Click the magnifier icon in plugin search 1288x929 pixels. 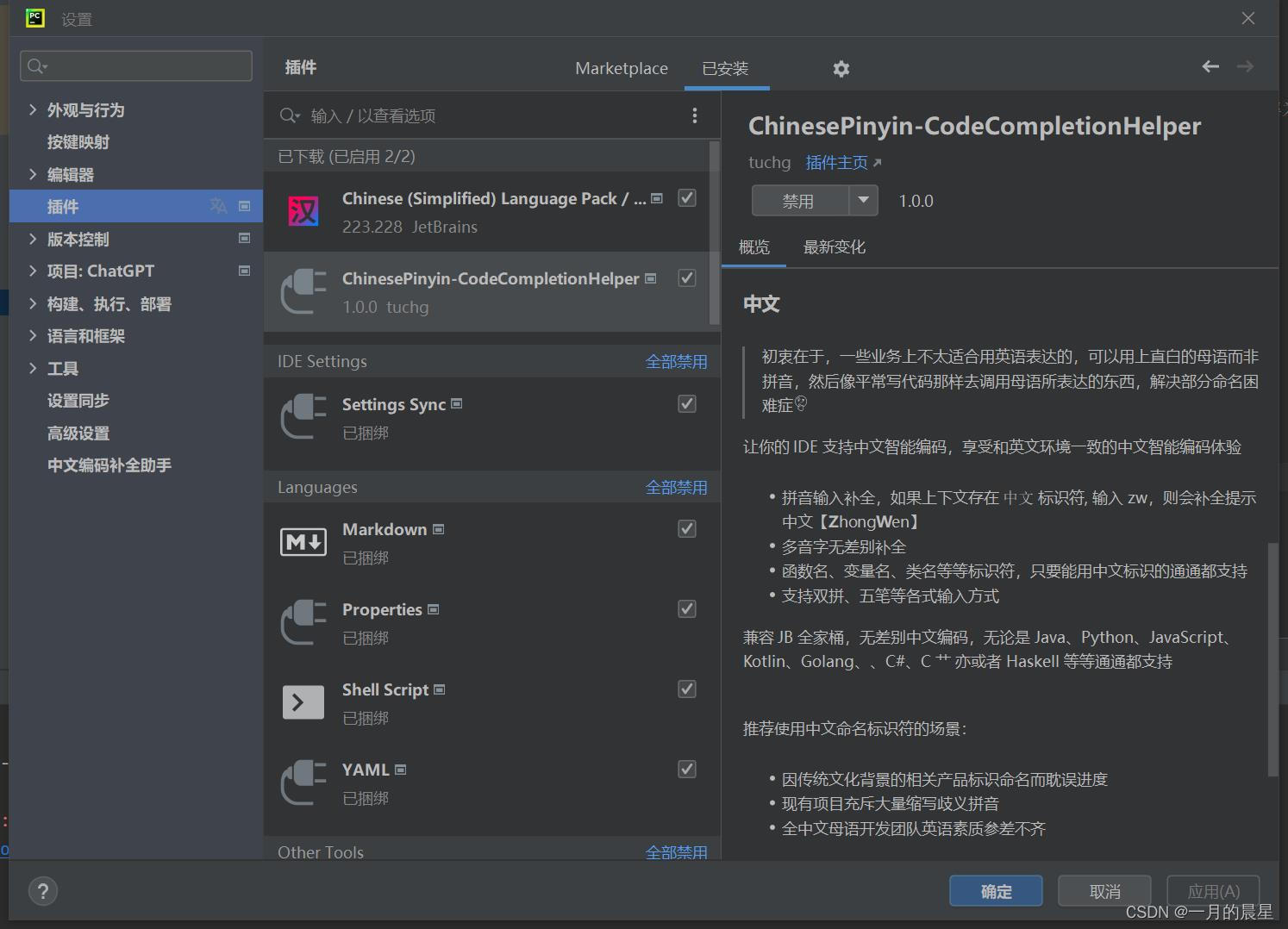click(x=290, y=115)
